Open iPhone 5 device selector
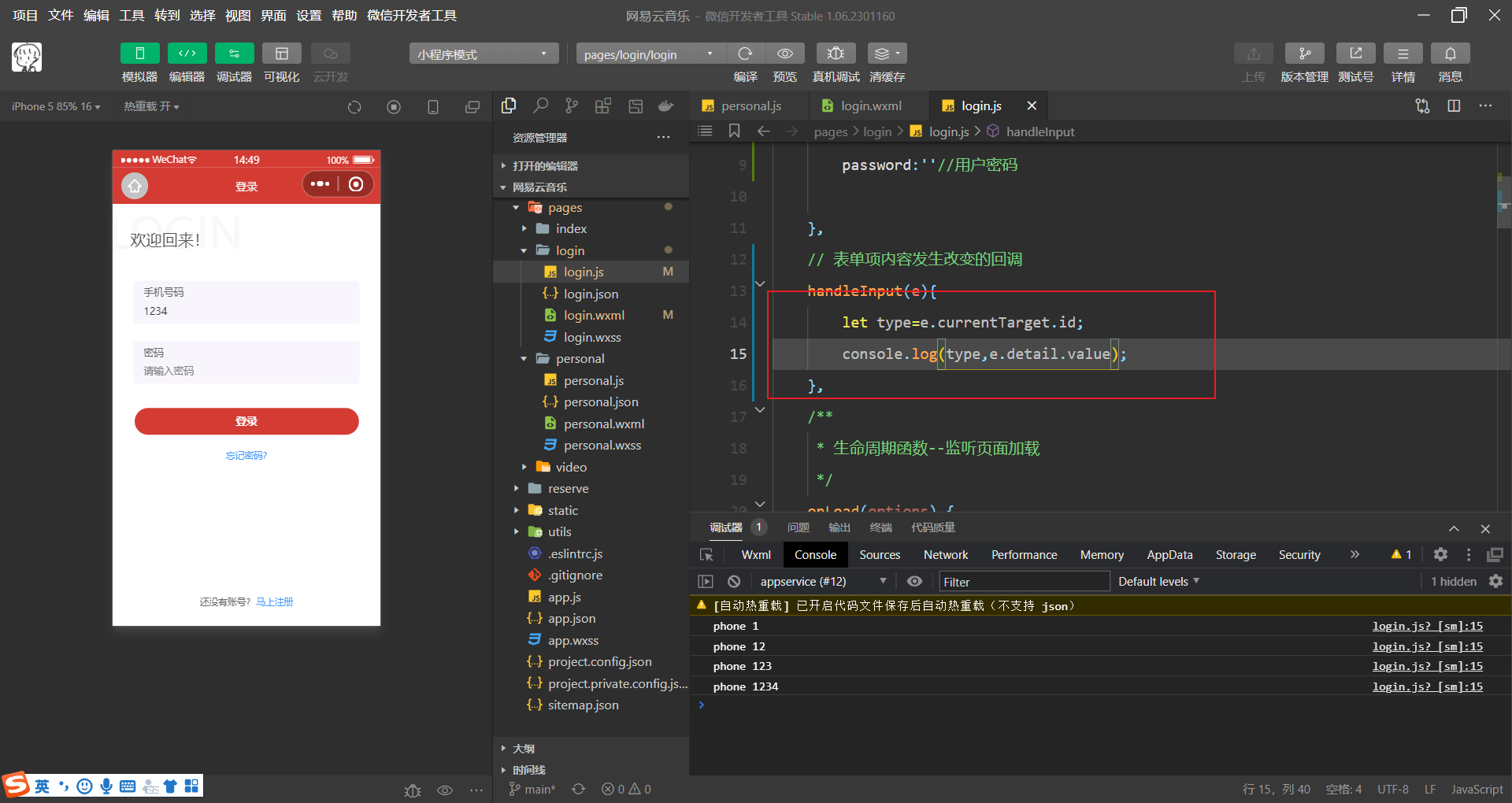This screenshot has width=1512, height=803. 56,106
